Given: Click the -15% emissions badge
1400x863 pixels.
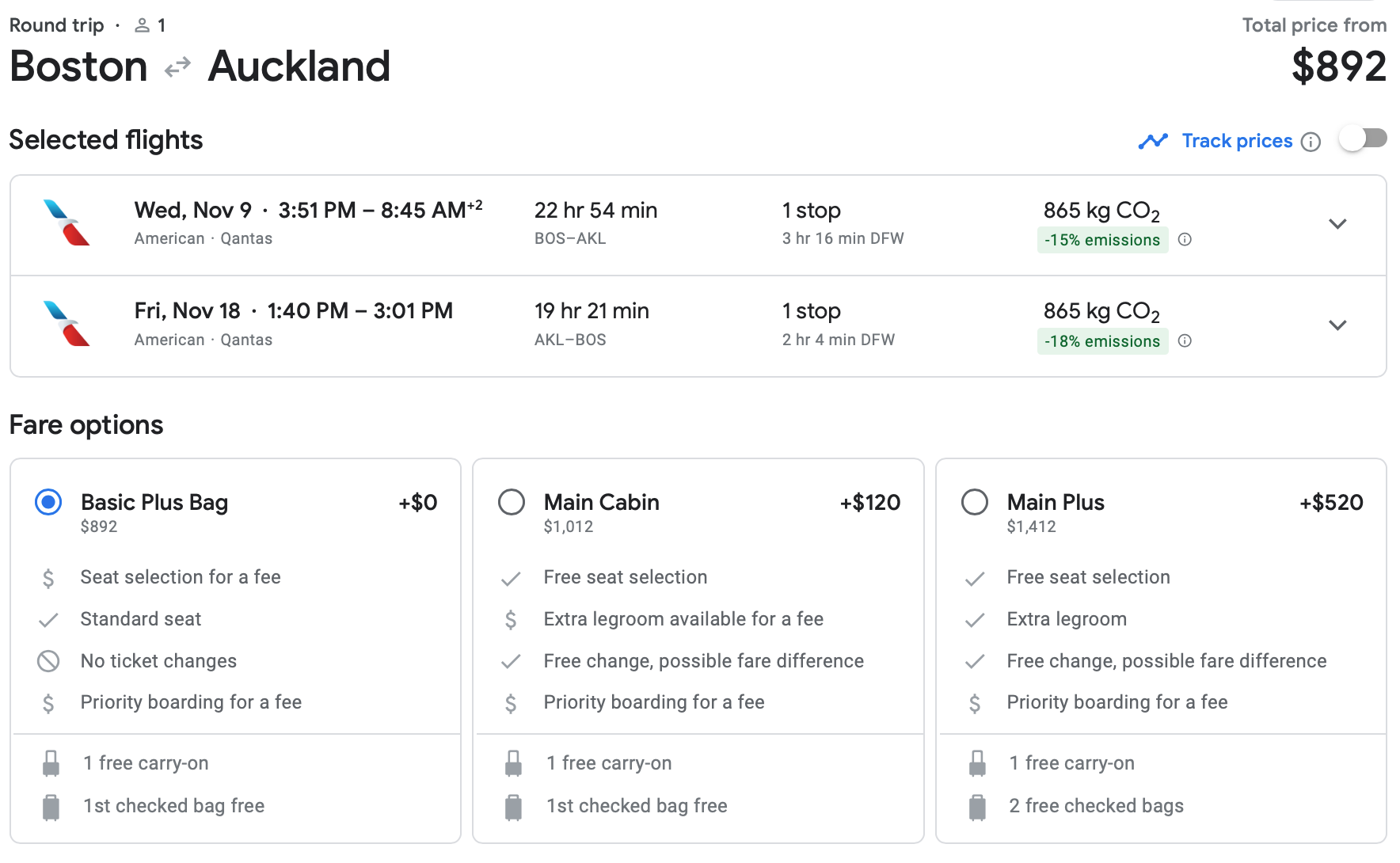Looking at the screenshot, I should click(1101, 240).
